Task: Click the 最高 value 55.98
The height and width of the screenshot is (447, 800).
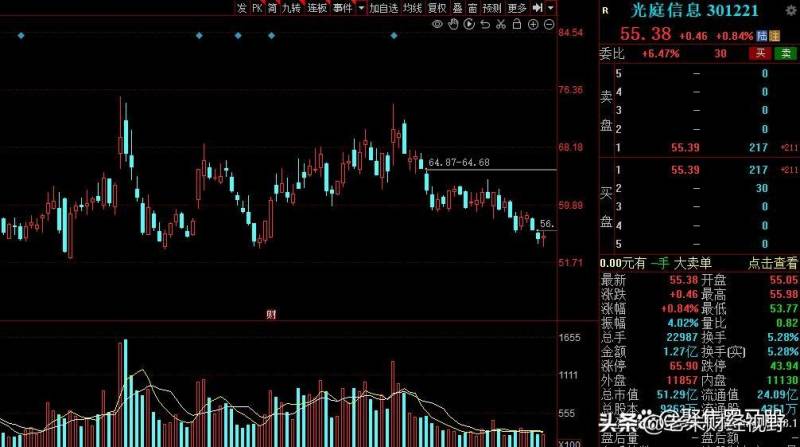Action: 784,294
